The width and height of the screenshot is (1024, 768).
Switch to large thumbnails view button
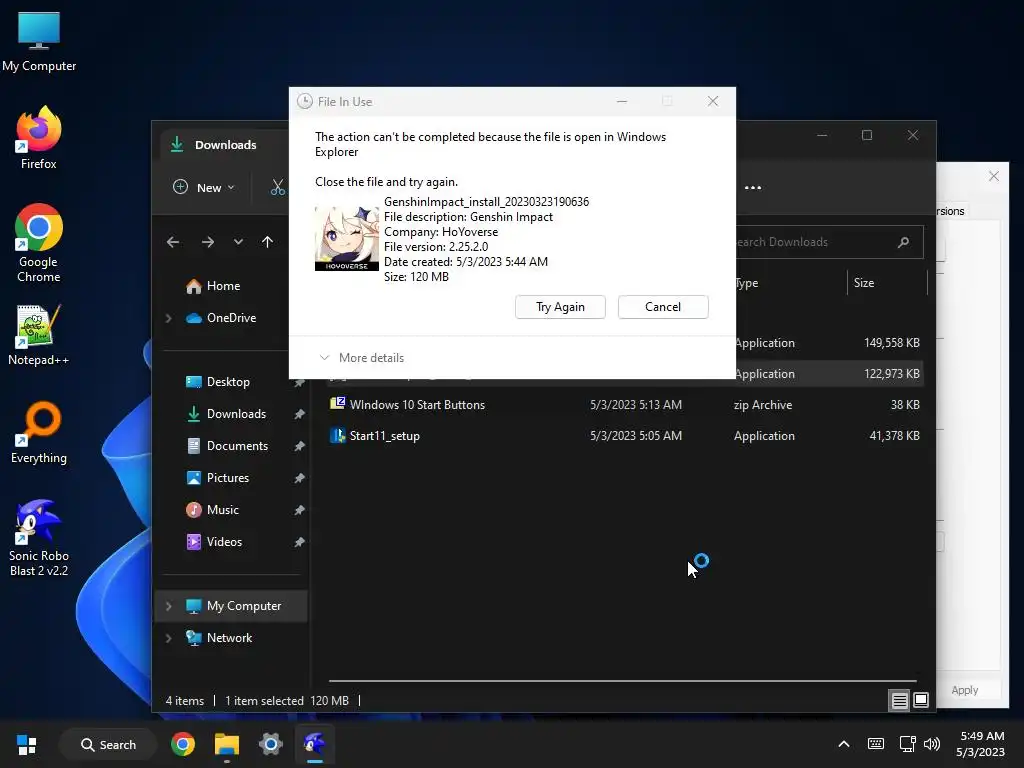pos(921,701)
